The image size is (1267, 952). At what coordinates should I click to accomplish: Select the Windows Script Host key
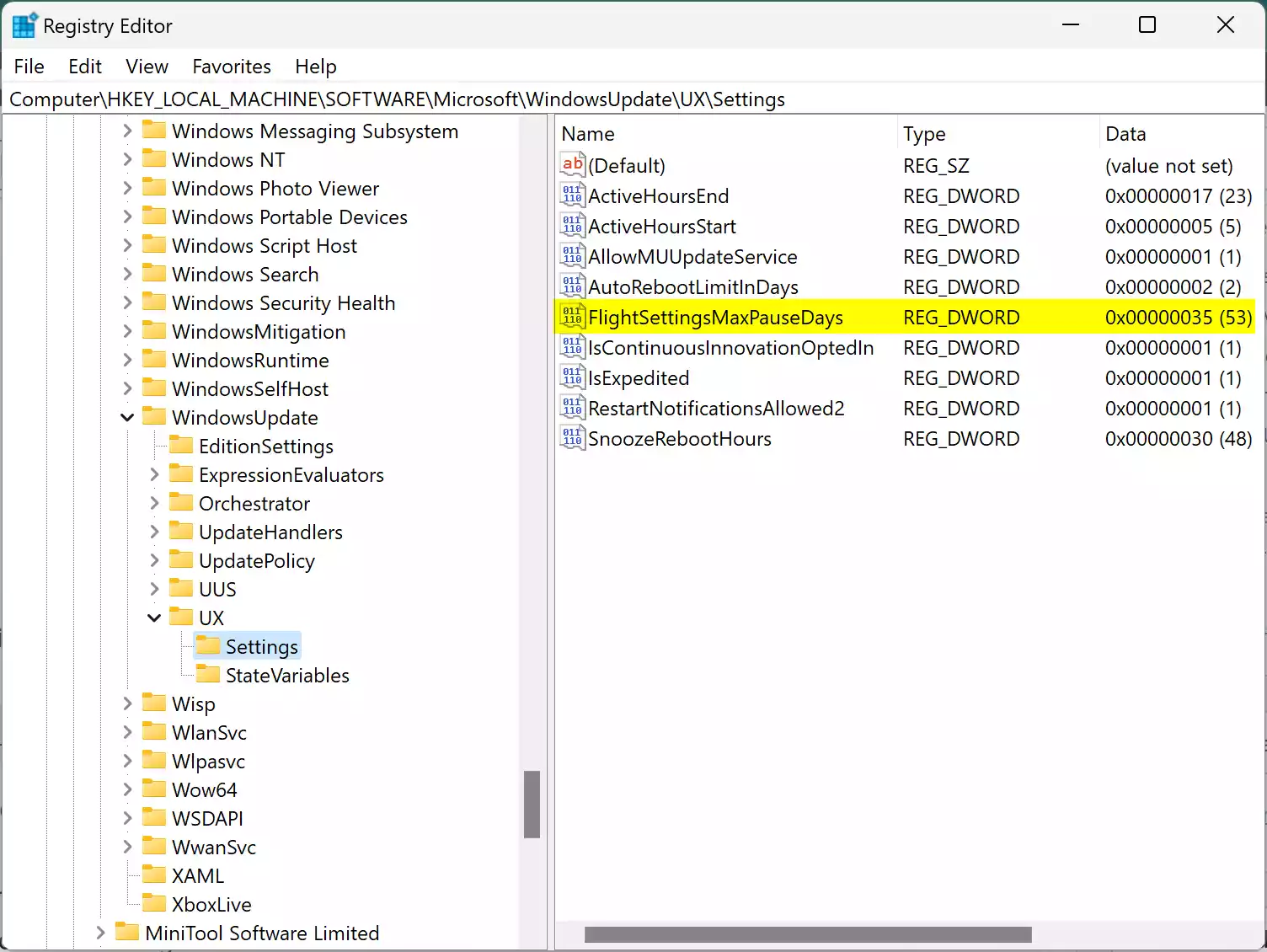pos(265,245)
